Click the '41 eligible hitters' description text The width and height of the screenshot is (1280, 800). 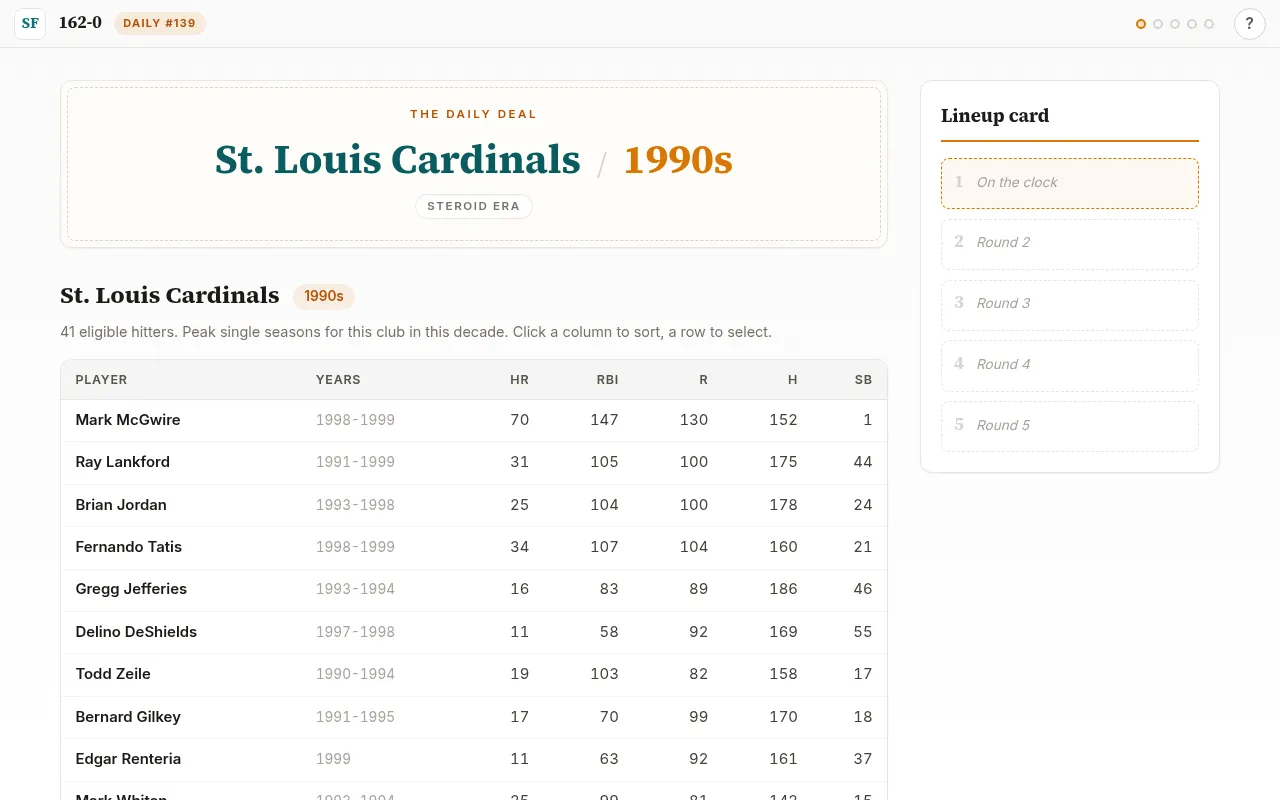[x=416, y=332]
